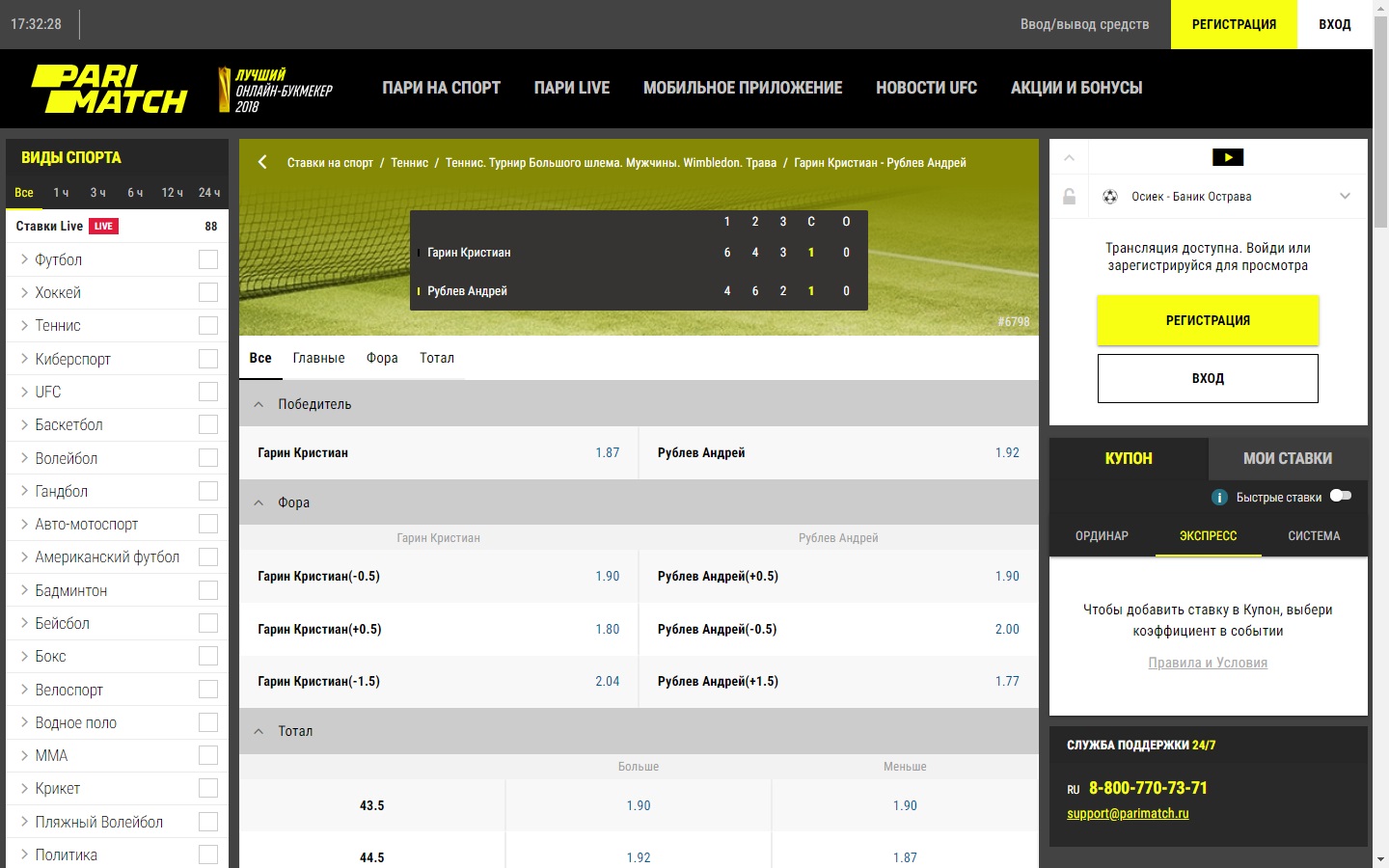Open ПАРИ LIVE menu
This screenshot has width=1389, height=868.
point(572,88)
